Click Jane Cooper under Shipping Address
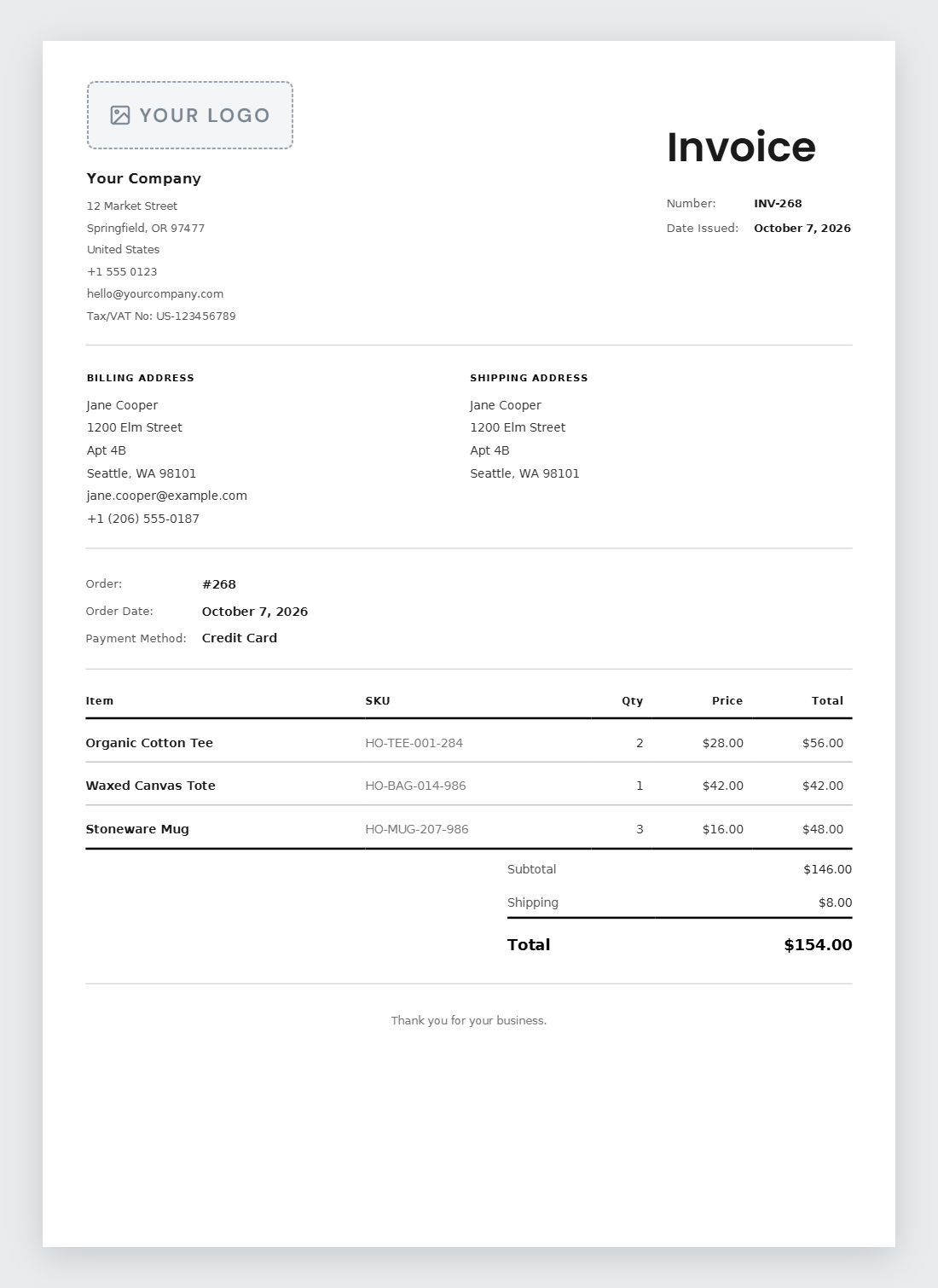Viewport: 938px width, 1288px height. coord(506,405)
